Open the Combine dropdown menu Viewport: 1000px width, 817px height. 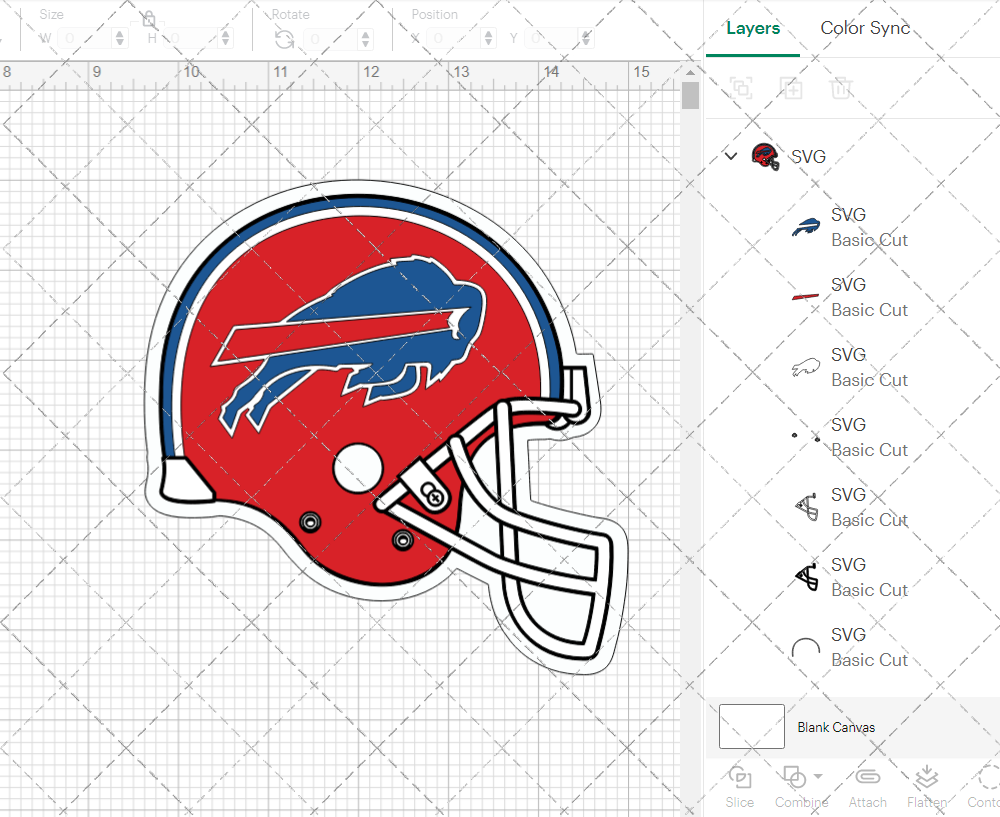click(818, 776)
